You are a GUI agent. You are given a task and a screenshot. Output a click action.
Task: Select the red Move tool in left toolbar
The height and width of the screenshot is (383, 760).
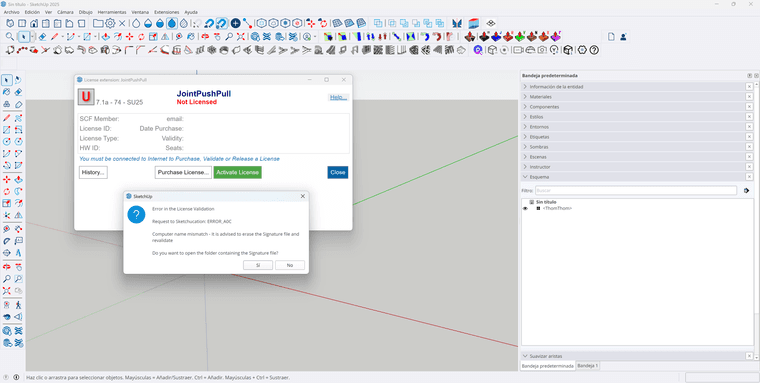(7, 179)
